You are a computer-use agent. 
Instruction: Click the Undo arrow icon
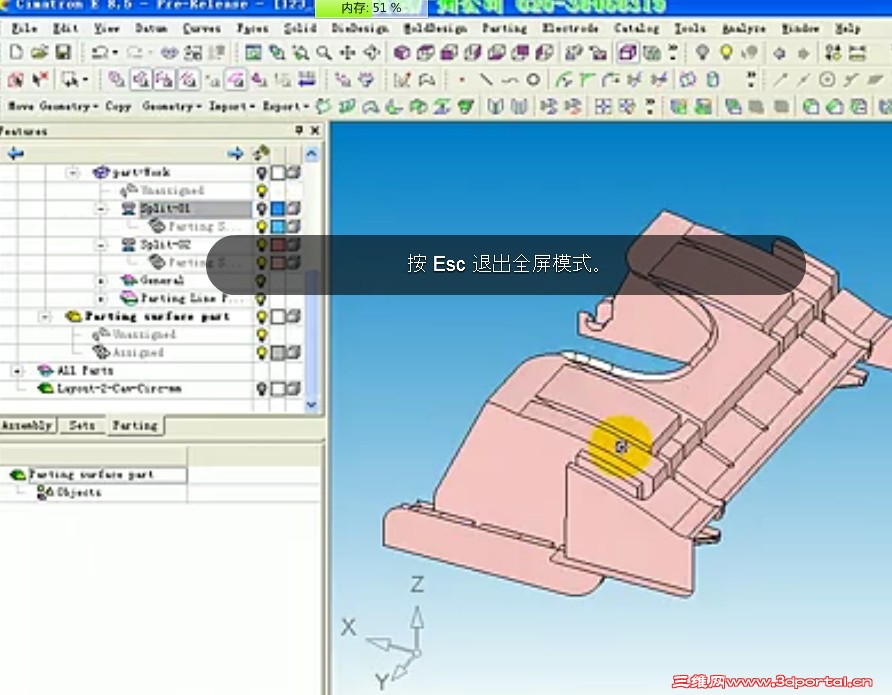[100, 53]
